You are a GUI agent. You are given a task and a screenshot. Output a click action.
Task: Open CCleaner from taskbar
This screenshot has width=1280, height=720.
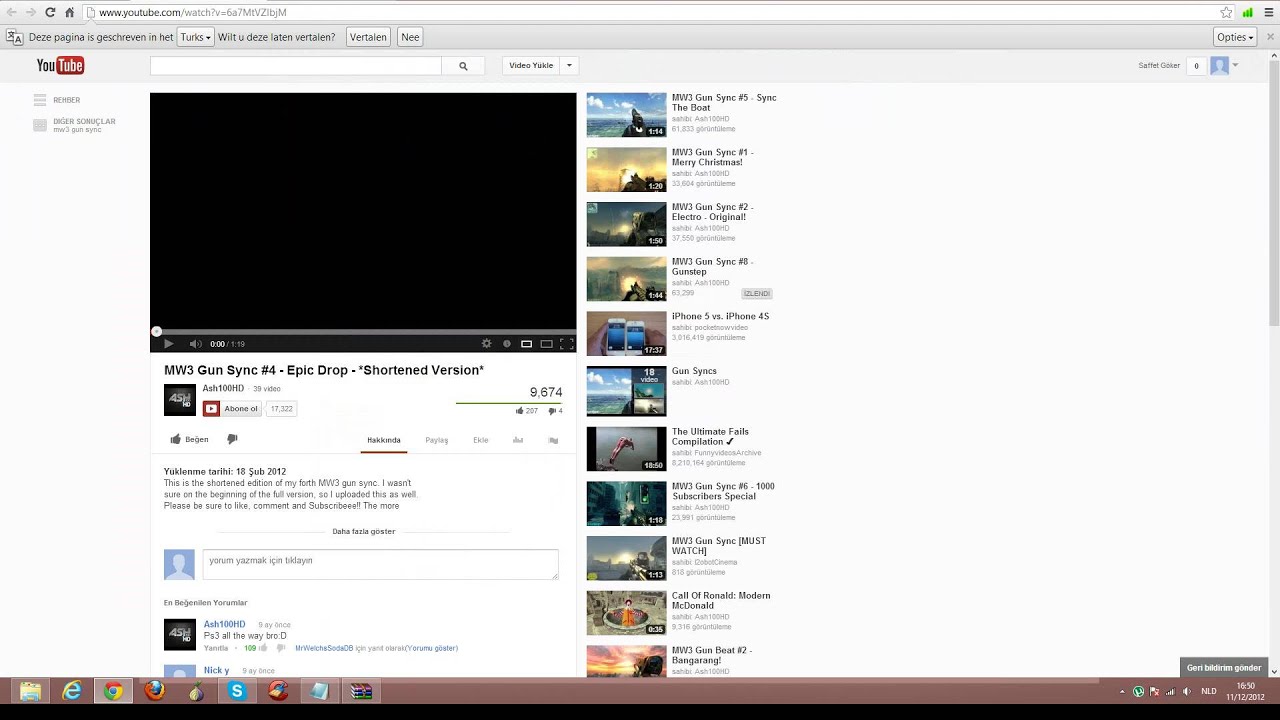coord(278,691)
